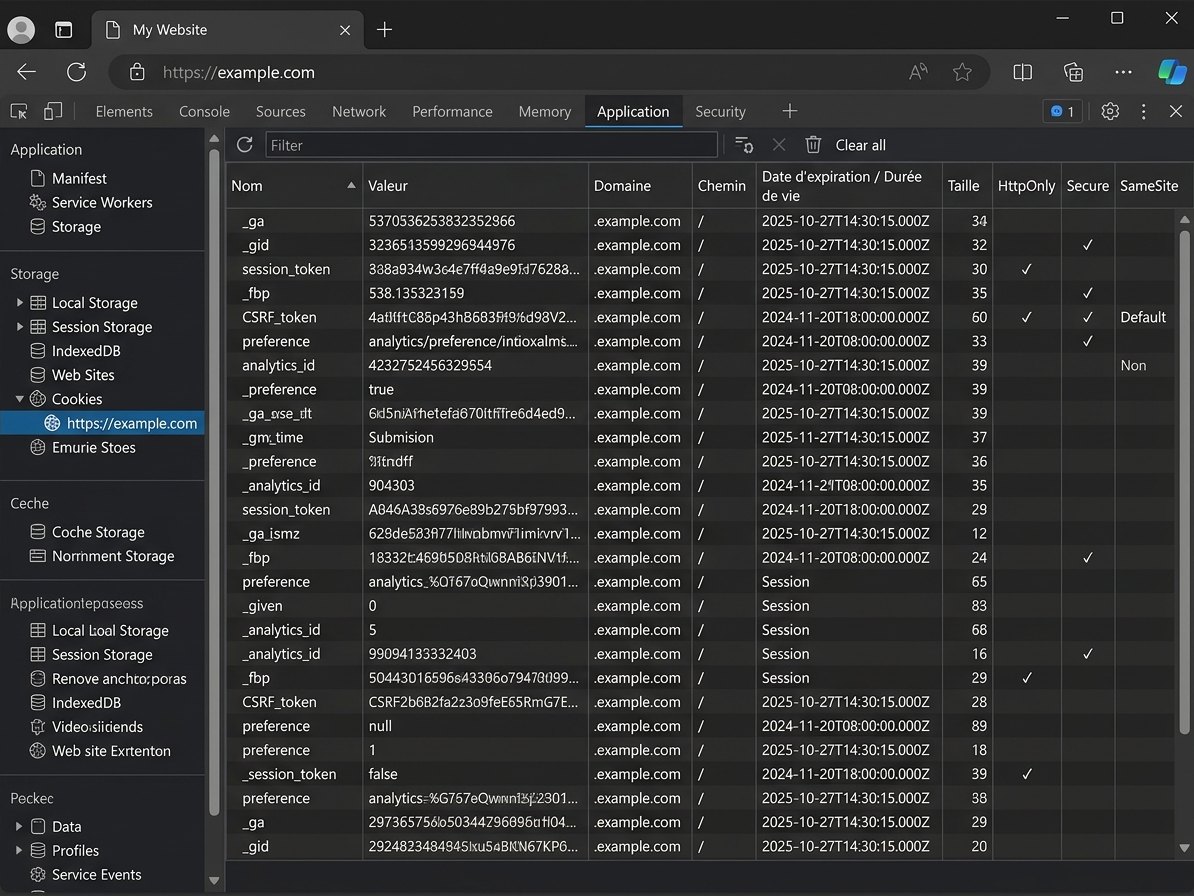Open more tools with the plus after Security
The image size is (1194, 896).
pyautogui.click(x=790, y=111)
